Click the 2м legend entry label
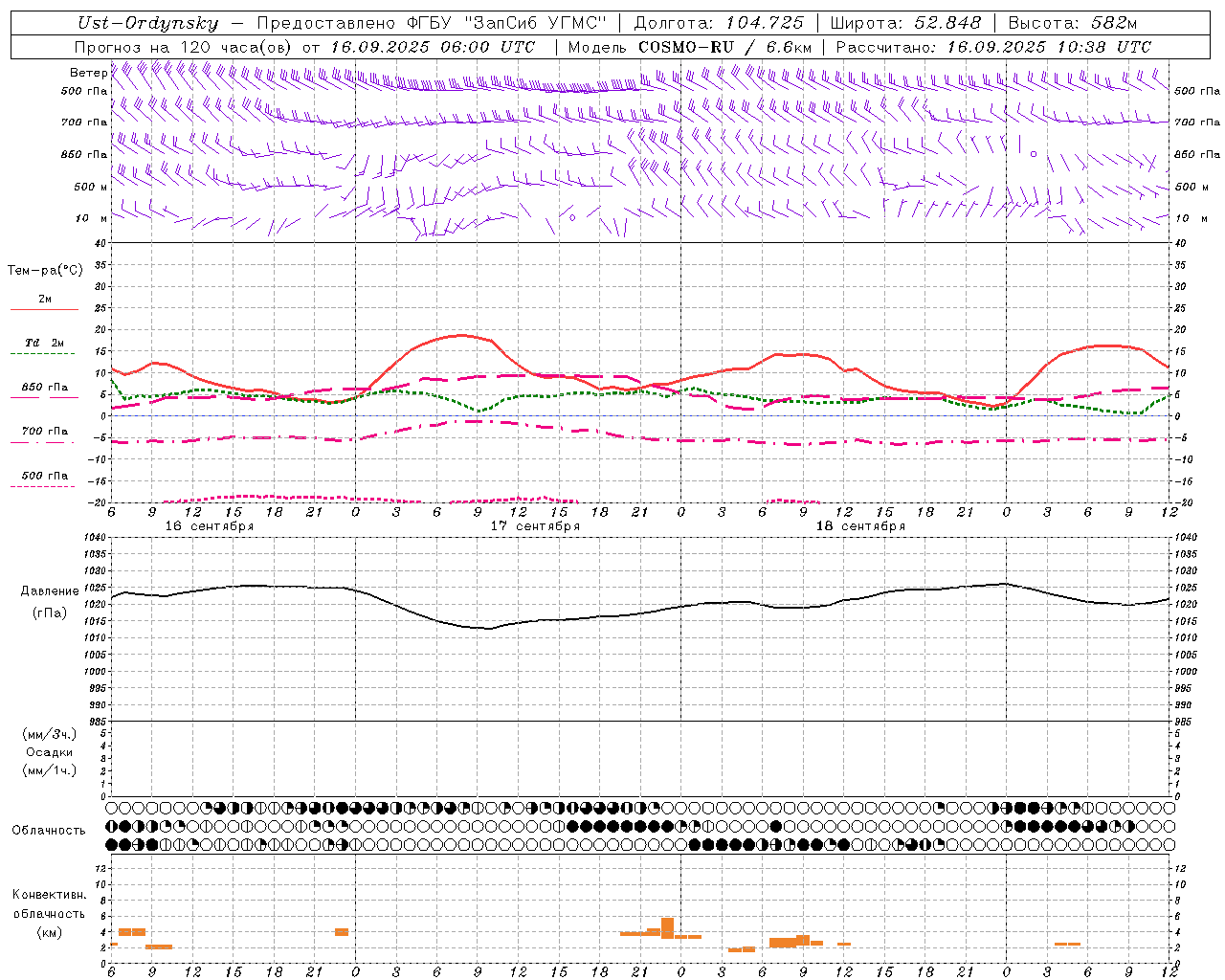 click(x=45, y=299)
